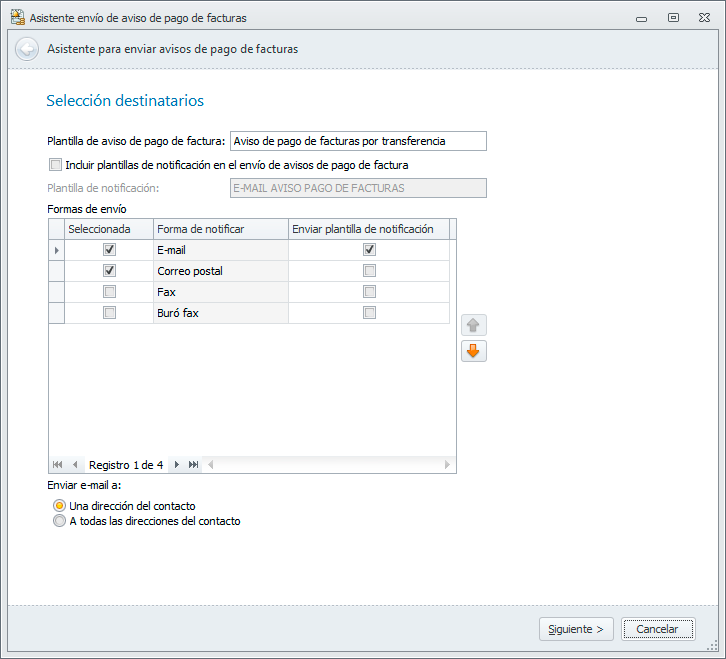The width and height of the screenshot is (726, 659).
Task: Go to next record in navigator
Action: coord(177,465)
